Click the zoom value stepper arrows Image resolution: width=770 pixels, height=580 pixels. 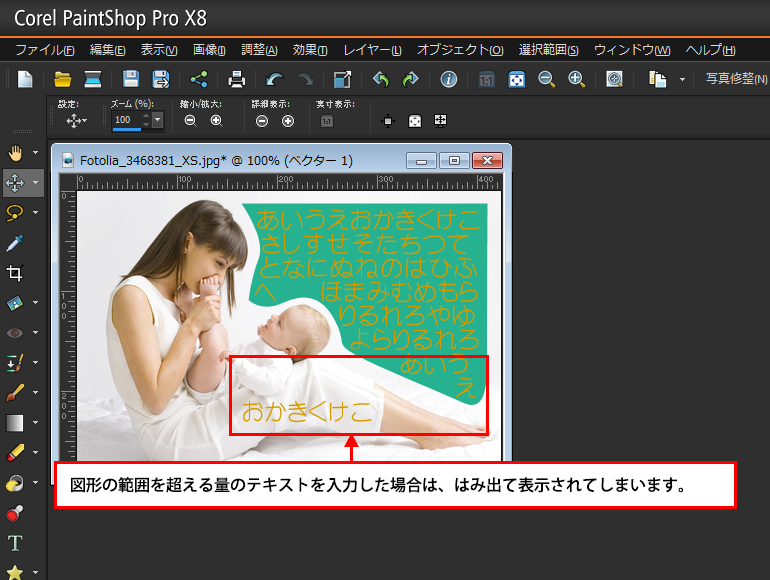(146, 119)
